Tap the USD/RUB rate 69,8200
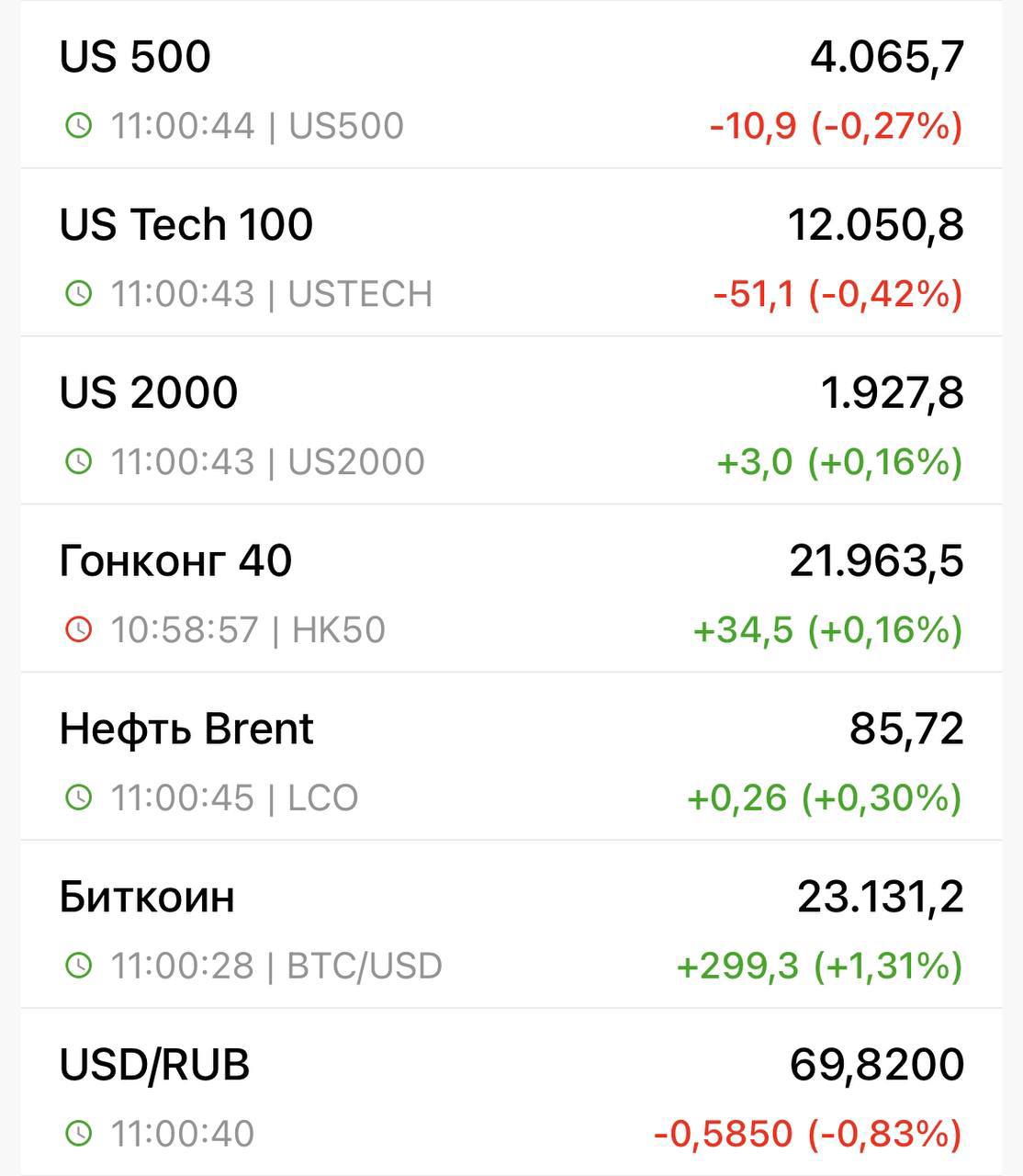 click(x=876, y=1065)
